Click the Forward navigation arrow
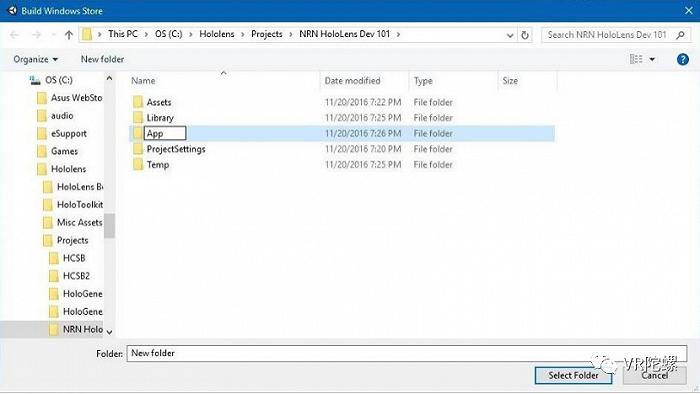The image size is (700, 394). click(x=37, y=34)
